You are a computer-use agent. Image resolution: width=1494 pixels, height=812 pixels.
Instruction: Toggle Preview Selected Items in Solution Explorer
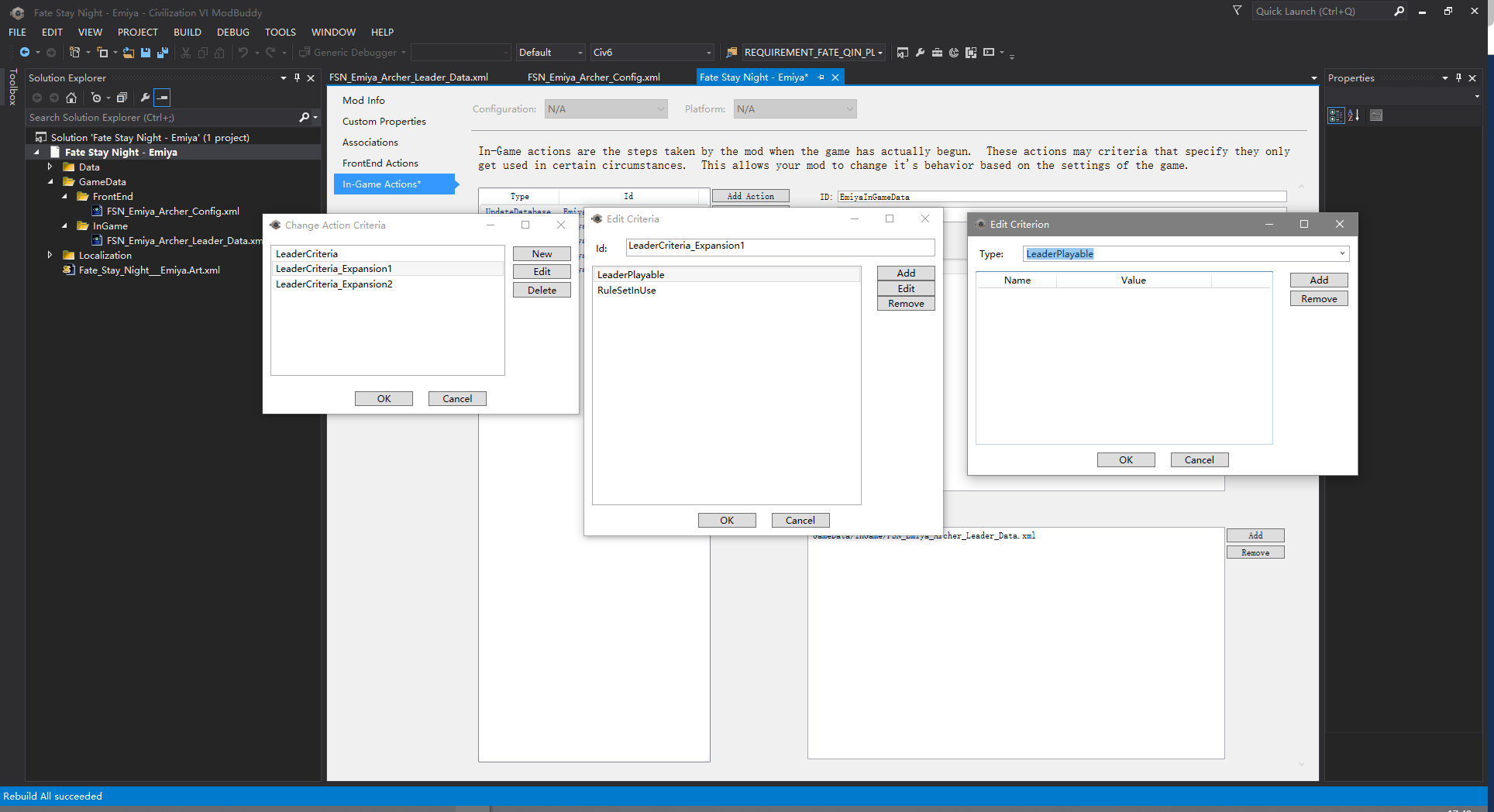click(162, 98)
